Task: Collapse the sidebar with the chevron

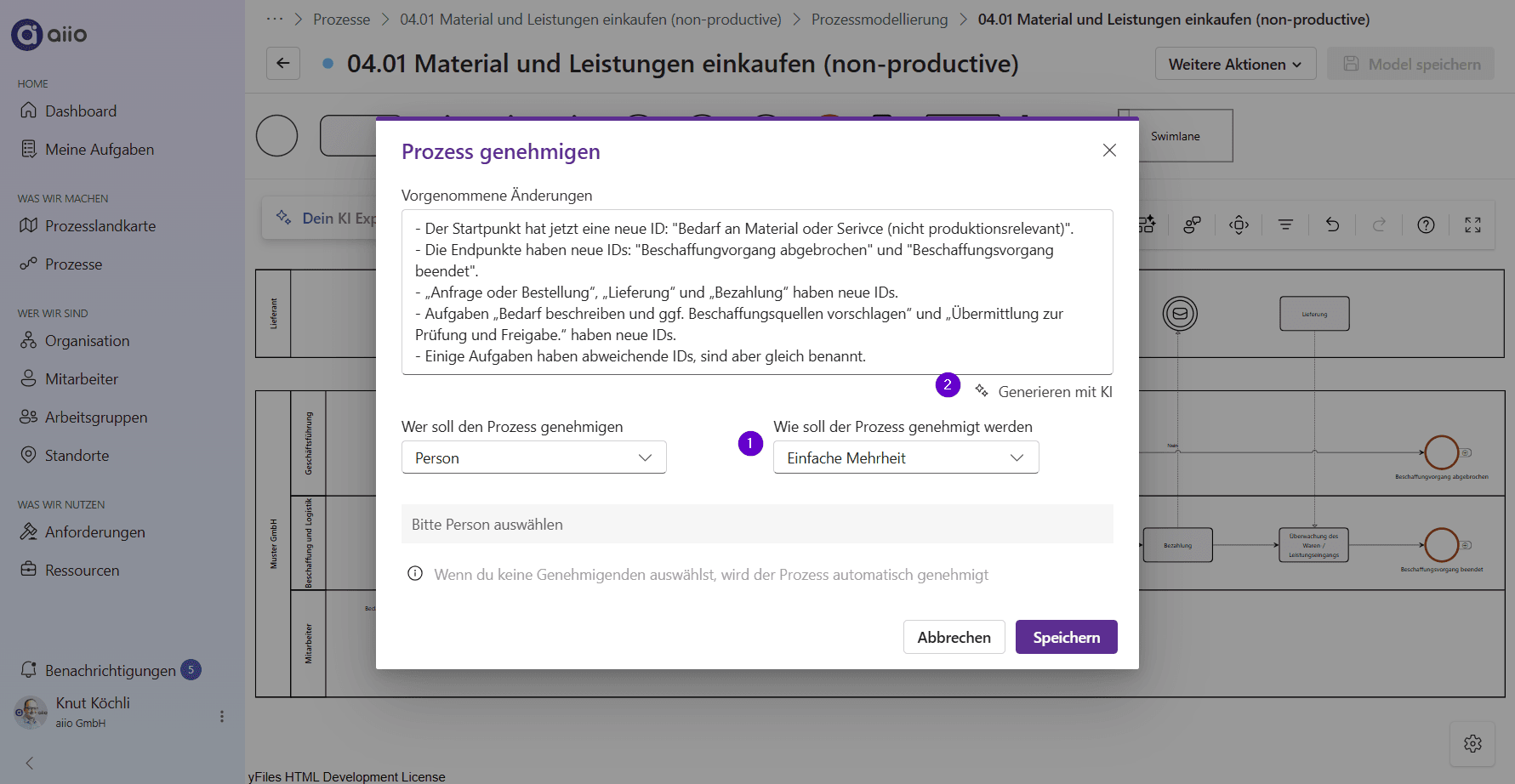Action: tap(30, 764)
